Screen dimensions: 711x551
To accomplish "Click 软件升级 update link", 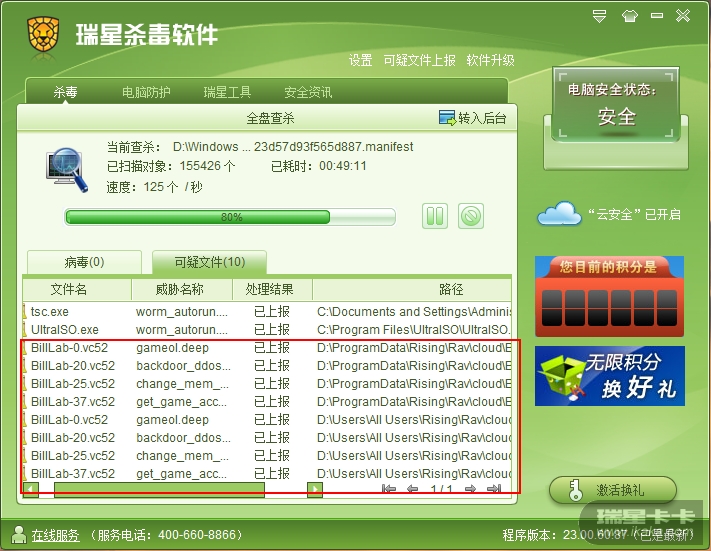I will 491,60.
